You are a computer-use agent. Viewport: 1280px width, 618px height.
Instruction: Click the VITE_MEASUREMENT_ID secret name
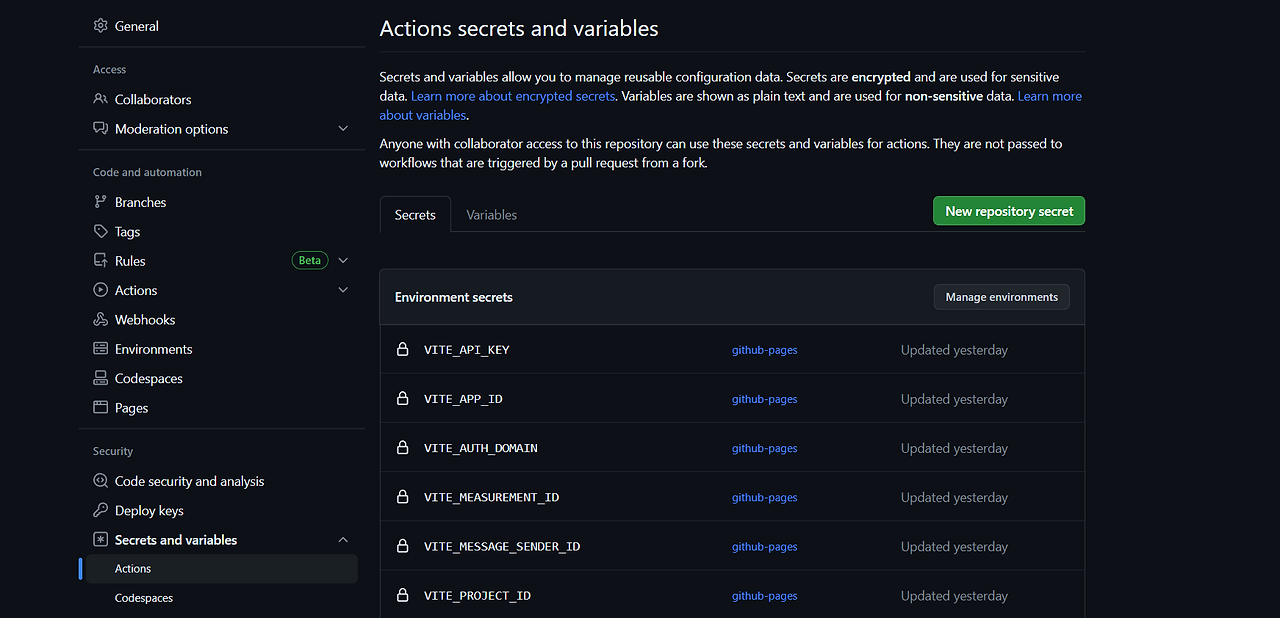tap(491, 497)
